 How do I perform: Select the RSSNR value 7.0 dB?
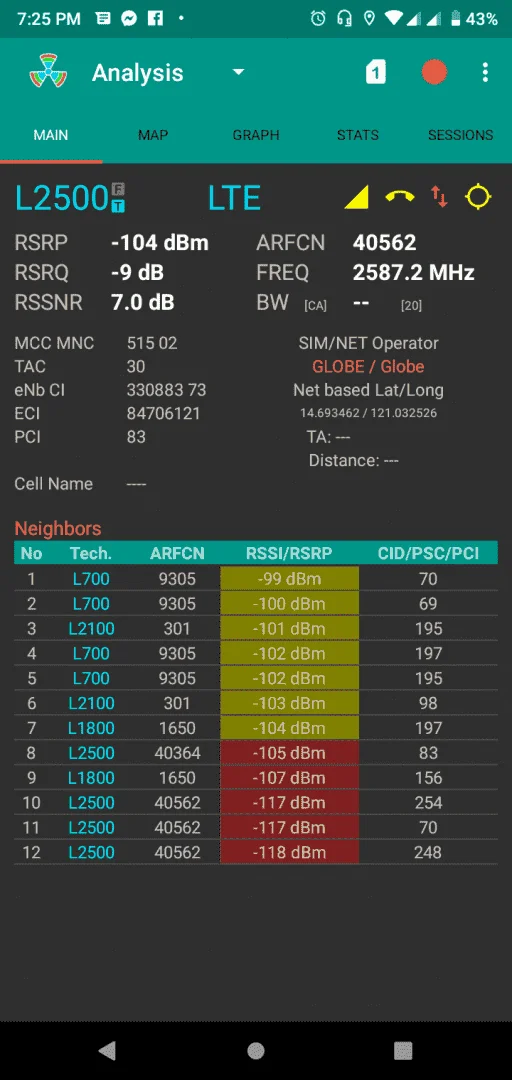pos(143,302)
